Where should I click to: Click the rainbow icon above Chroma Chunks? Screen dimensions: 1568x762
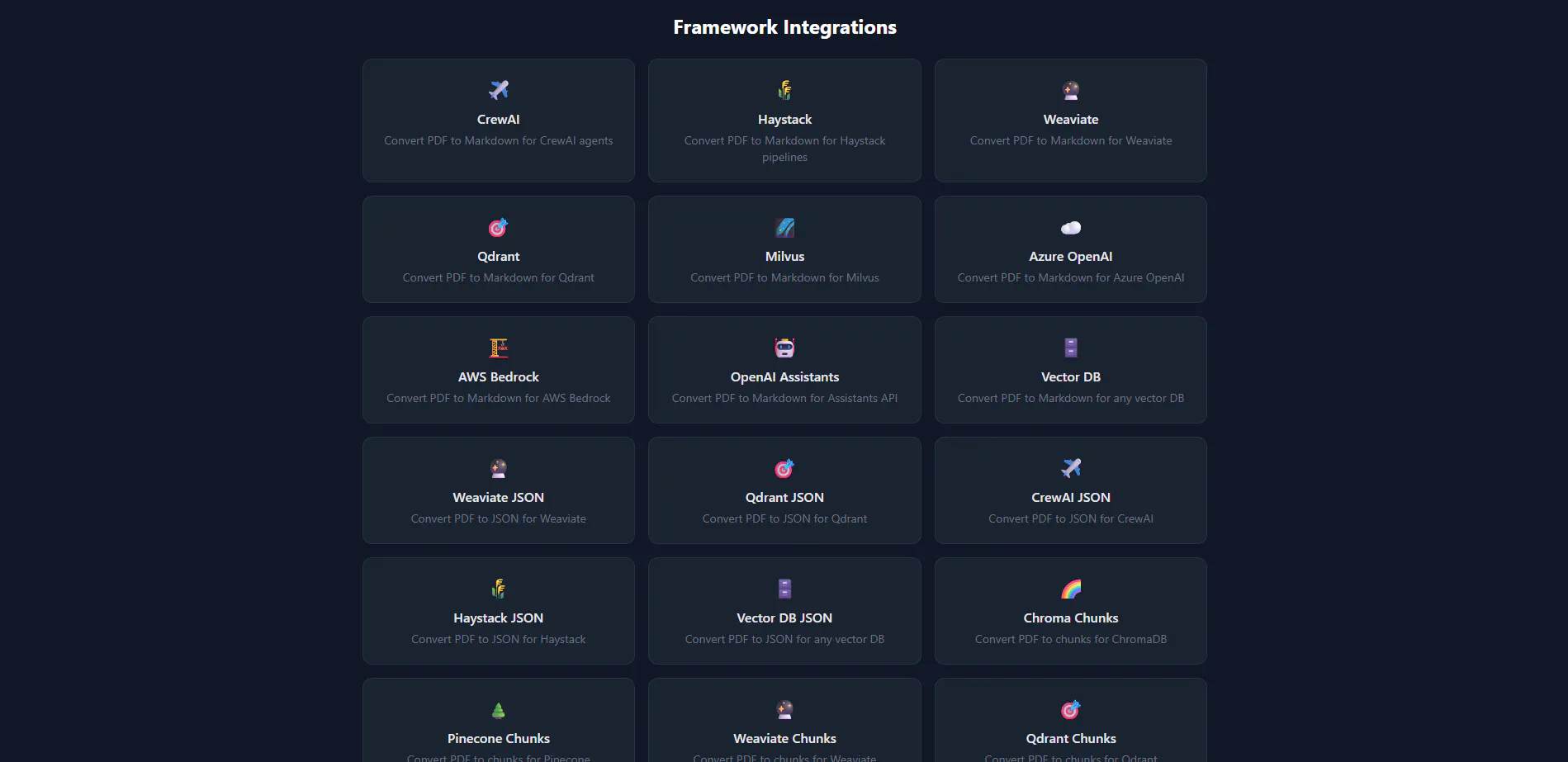click(x=1071, y=589)
